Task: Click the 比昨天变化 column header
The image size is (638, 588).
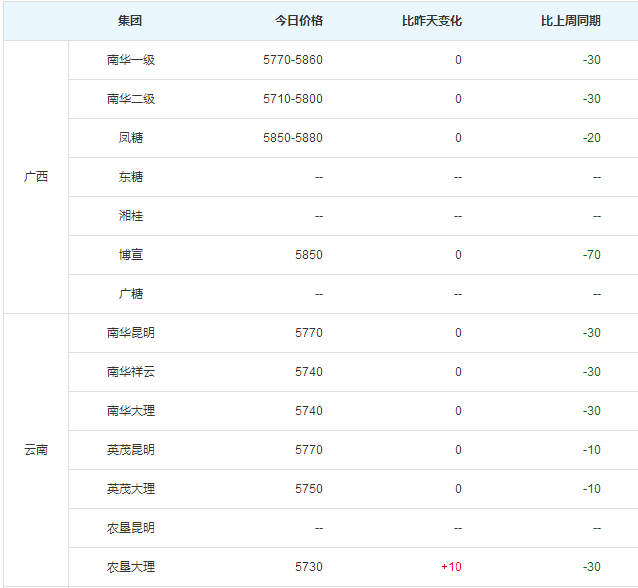Action: pyautogui.click(x=432, y=21)
